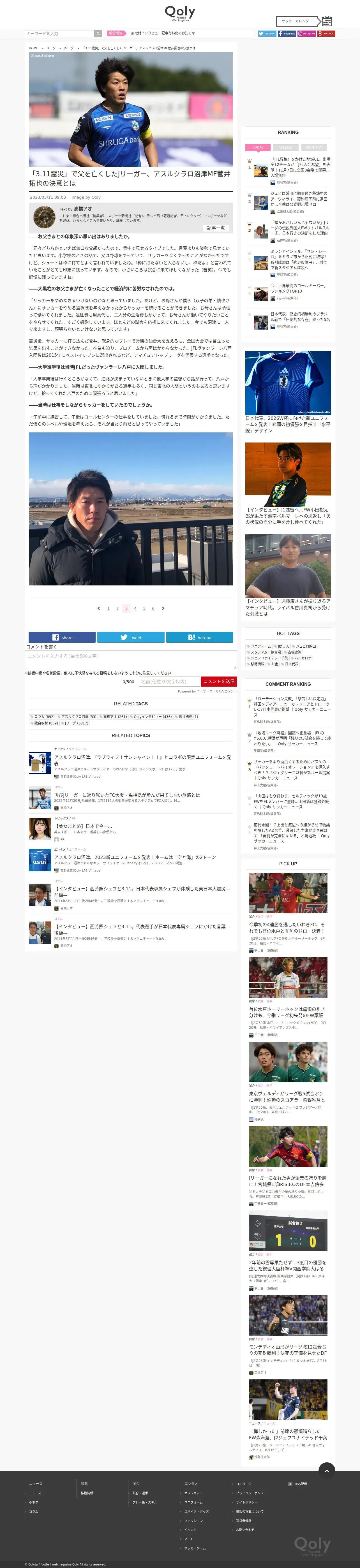This screenshot has width=360, height=1568.
Task: Open ranking #1 JFL昇格 article
Action: pos(300,167)
